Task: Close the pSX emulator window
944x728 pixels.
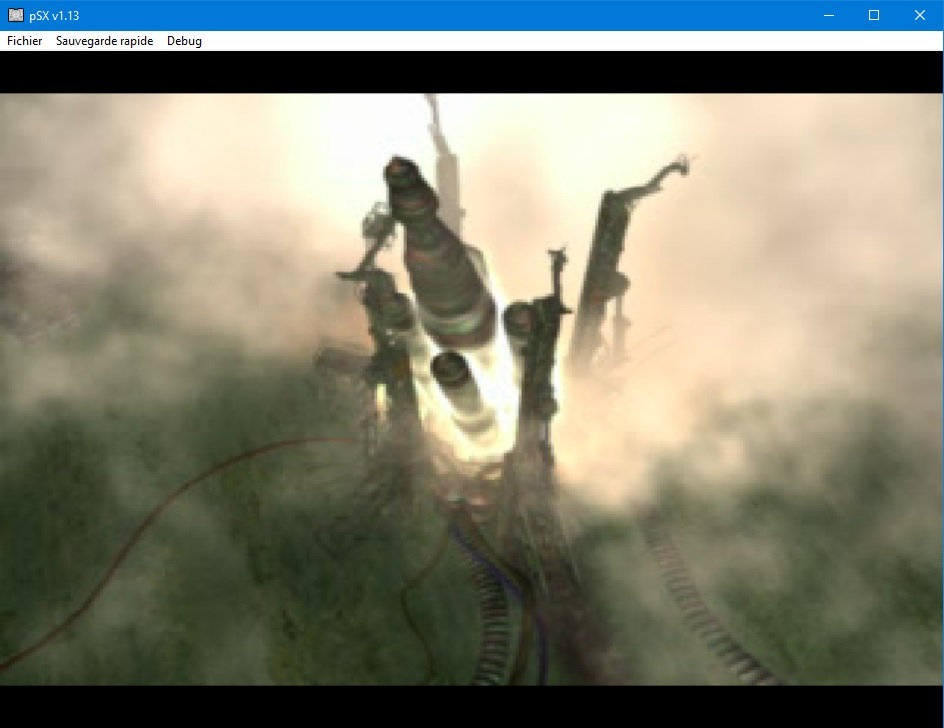Action: 920,15
